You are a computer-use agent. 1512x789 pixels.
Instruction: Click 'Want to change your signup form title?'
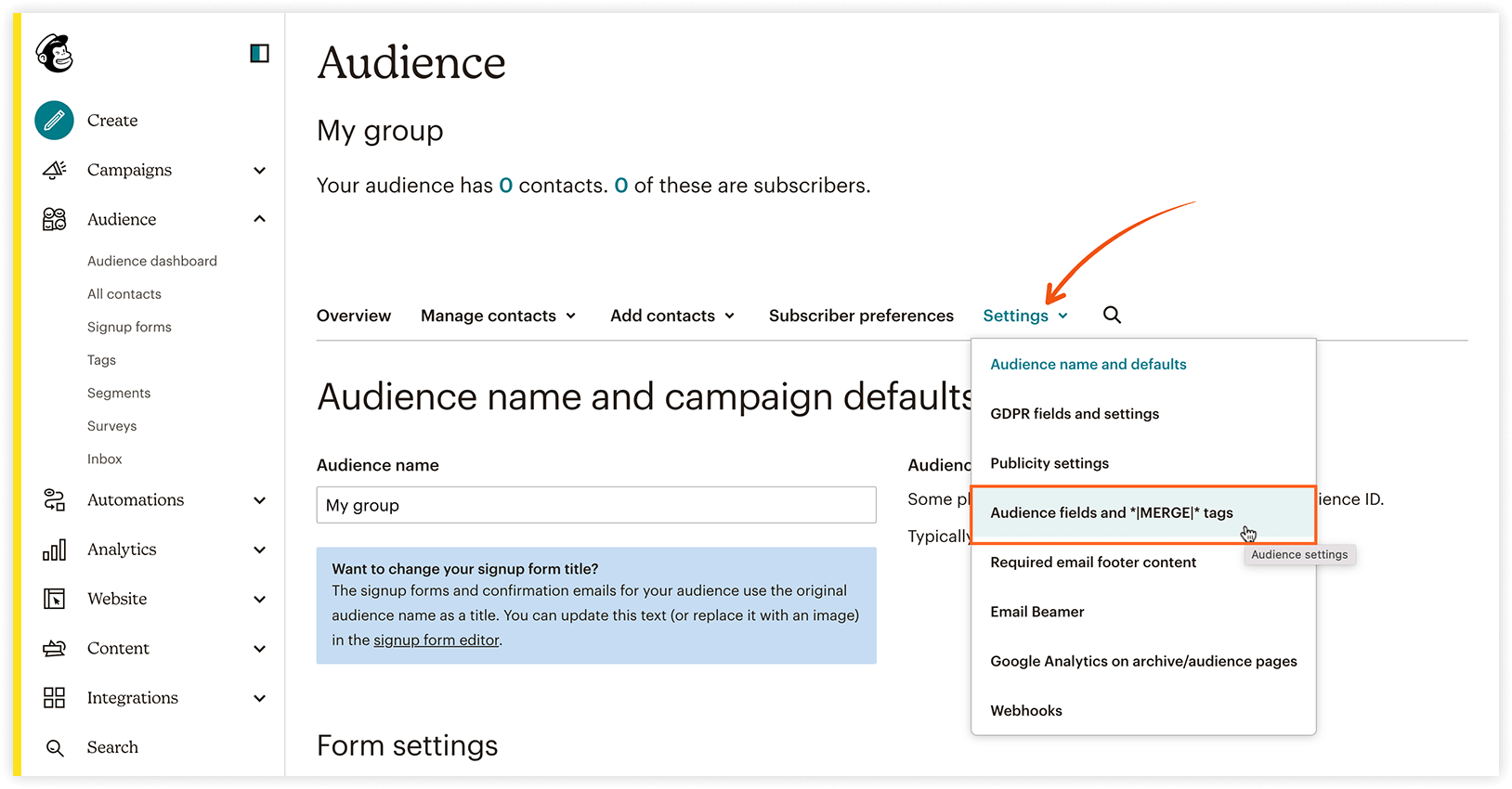coord(464,569)
